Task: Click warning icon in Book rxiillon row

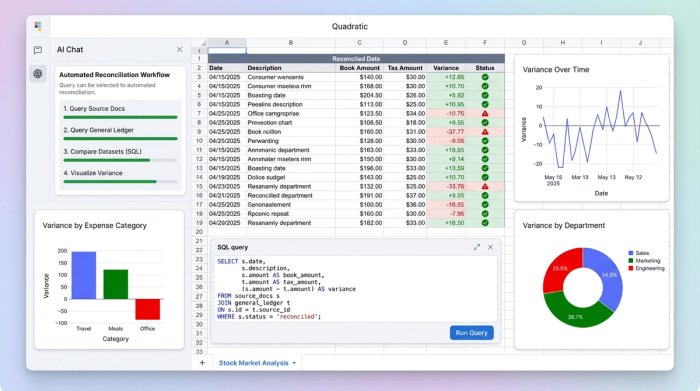Action: point(485,132)
